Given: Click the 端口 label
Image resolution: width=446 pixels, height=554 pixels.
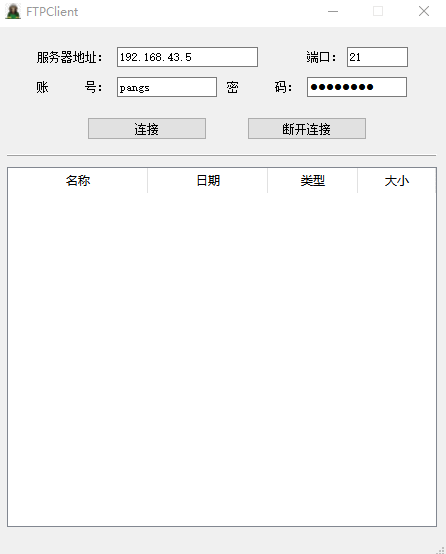Looking at the screenshot, I should pyautogui.click(x=321, y=57).
